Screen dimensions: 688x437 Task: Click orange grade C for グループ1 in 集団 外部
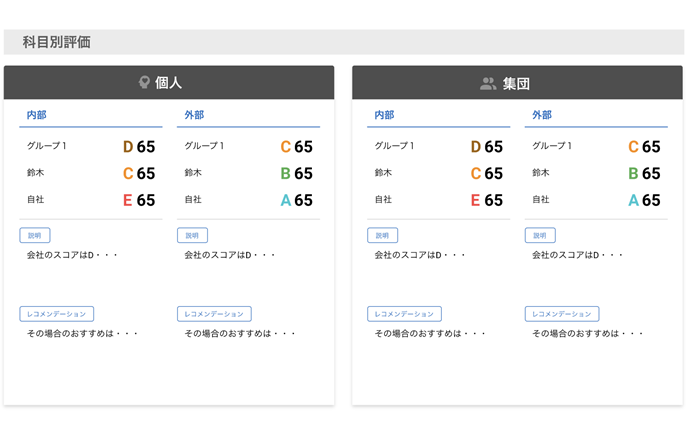633,147
